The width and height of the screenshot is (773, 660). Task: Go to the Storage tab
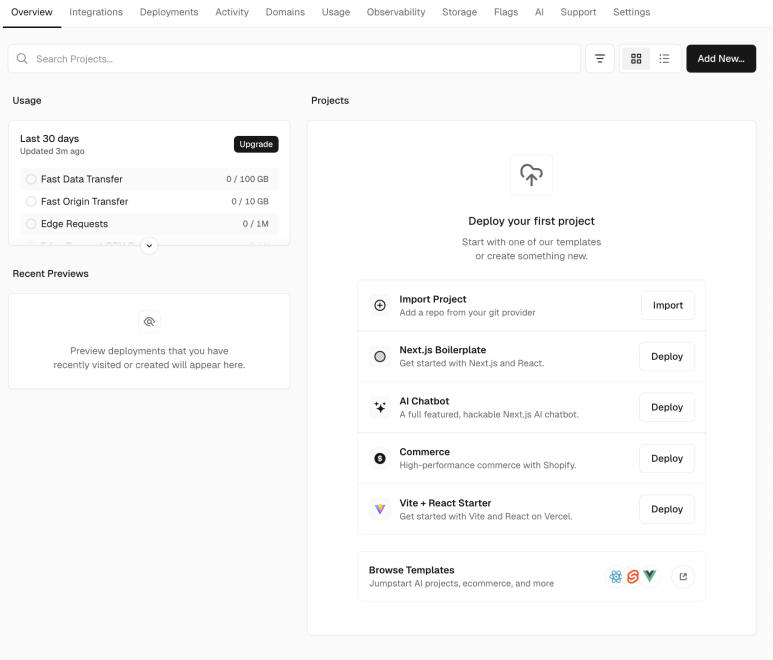pos(459,12)
